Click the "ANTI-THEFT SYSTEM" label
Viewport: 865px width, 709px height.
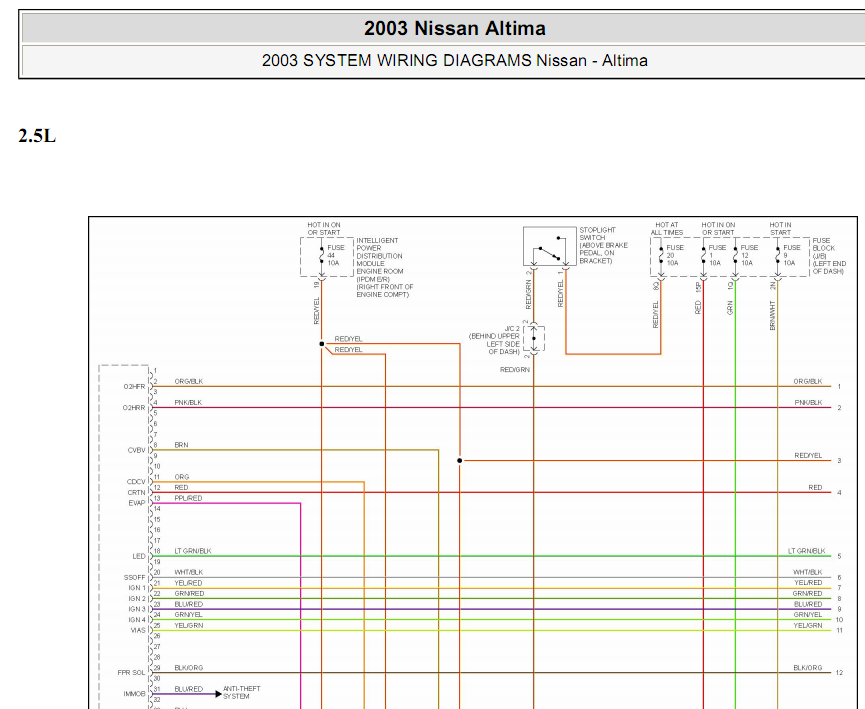(242, 692)
